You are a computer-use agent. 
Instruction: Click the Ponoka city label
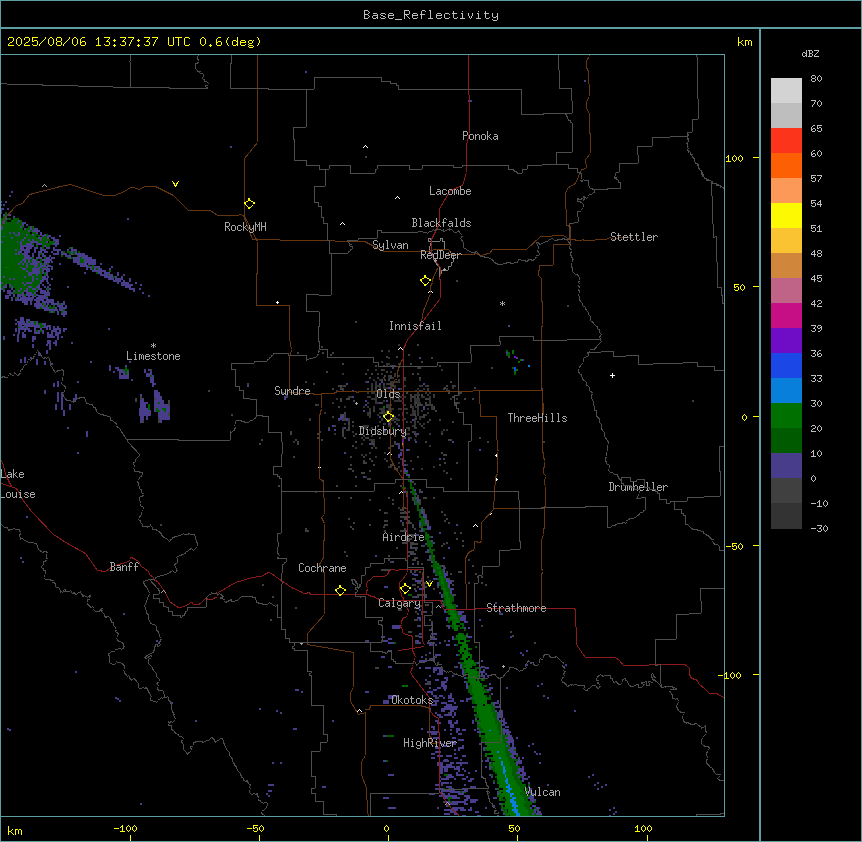[x=480, y=136]
